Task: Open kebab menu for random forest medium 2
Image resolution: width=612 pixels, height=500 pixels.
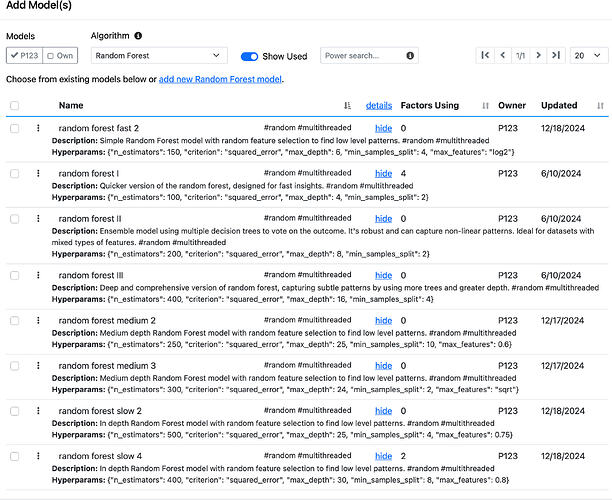Action: click(x=38, y=320)
